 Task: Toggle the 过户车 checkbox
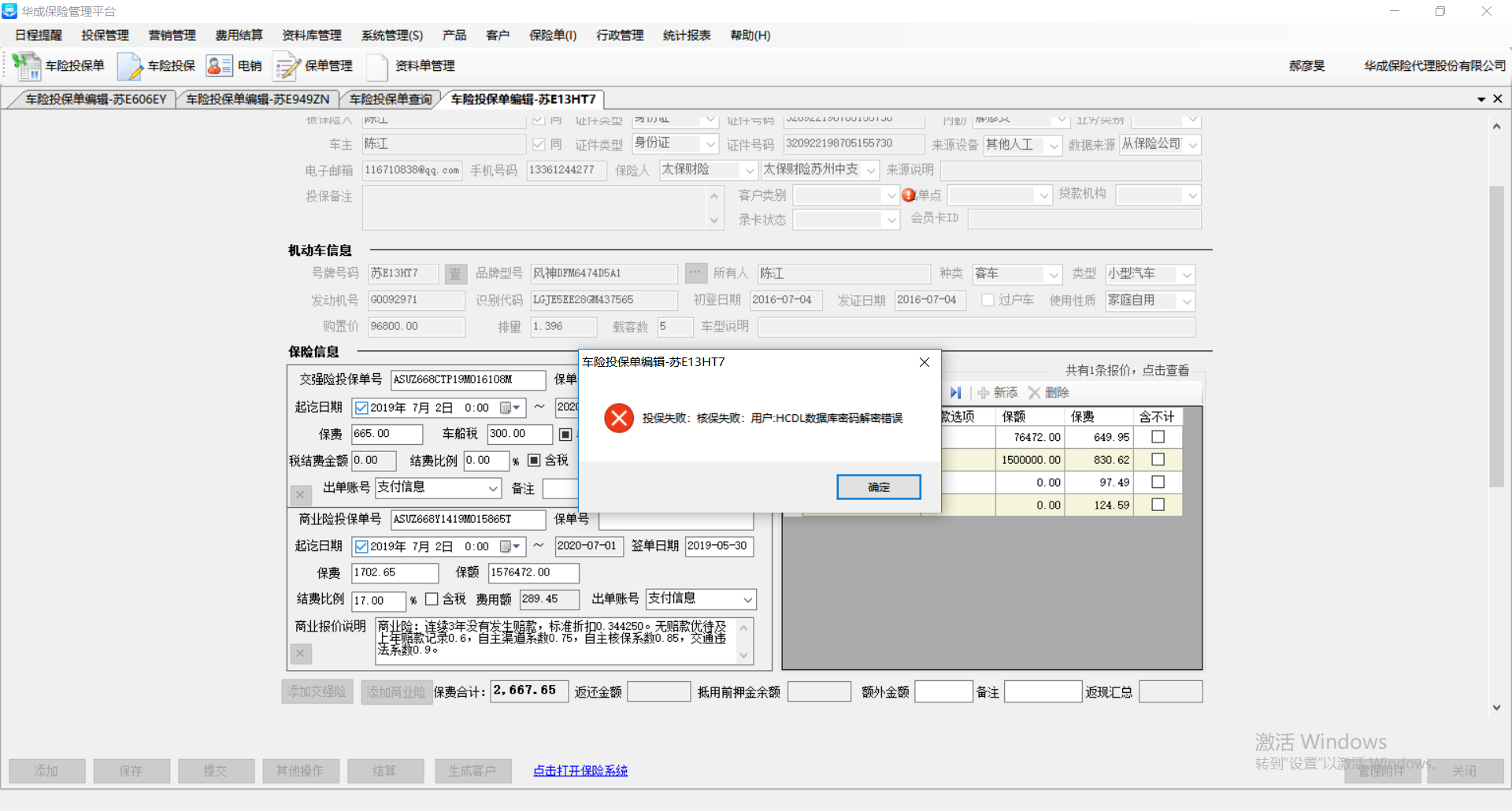(x=988, y=300)
